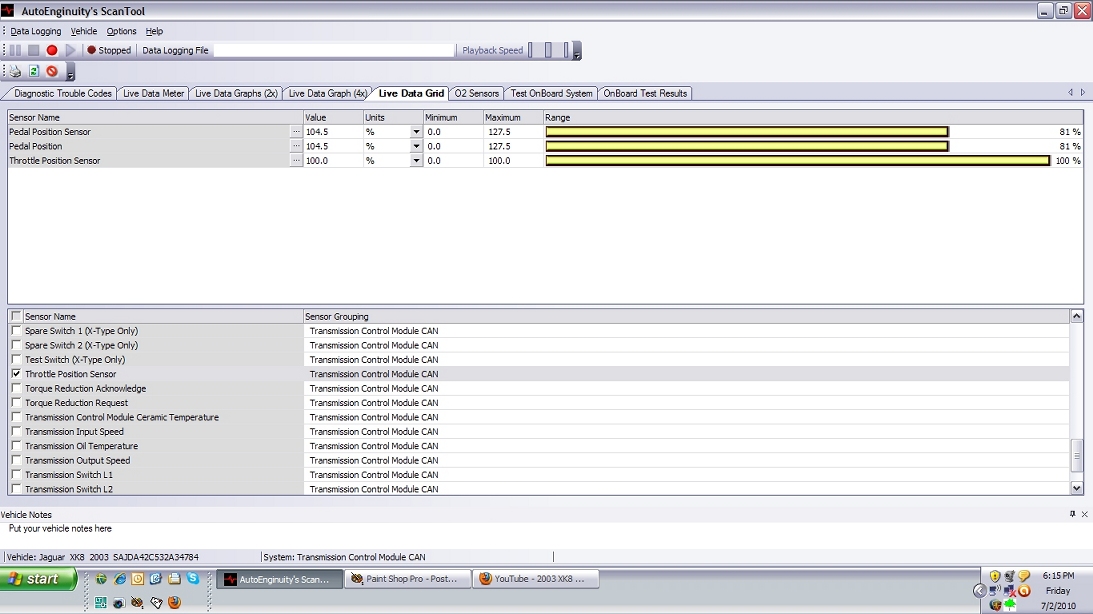Viewport: 1093px width, 614px height.
Task: Open the logging toolbar options arrow
Action: (x=577, y=51)
